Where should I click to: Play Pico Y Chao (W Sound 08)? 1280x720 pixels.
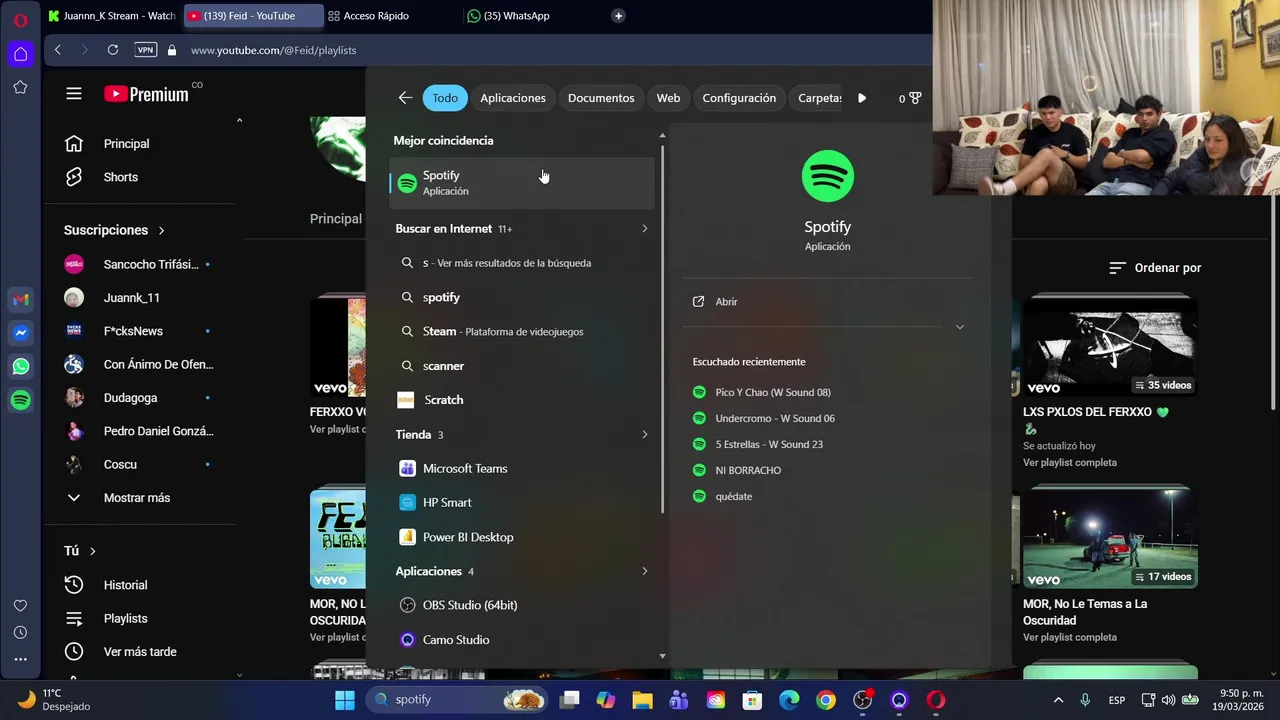[772, 392]
